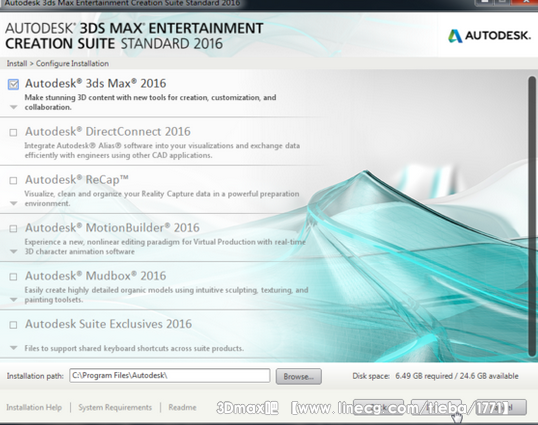This screenshot has height=425, width=538.
Task: Click the Autodesk Suite Exclusives 2016 title
Action: (x=108, y=324)
